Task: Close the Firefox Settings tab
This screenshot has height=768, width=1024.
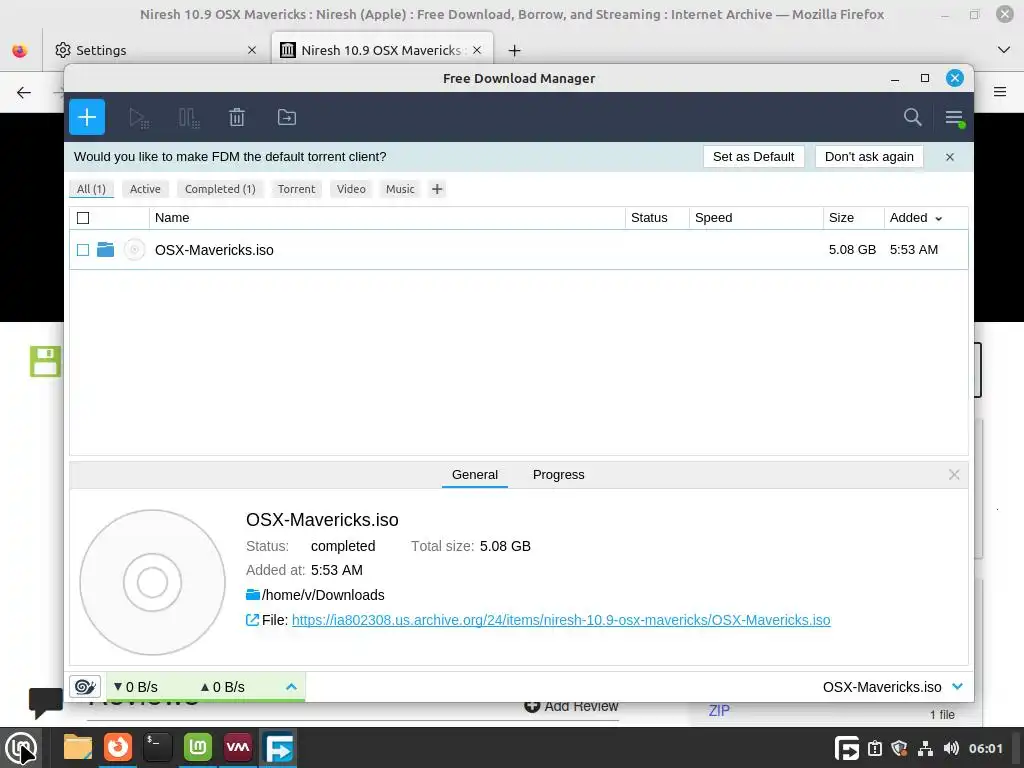Action: (252, 50)
